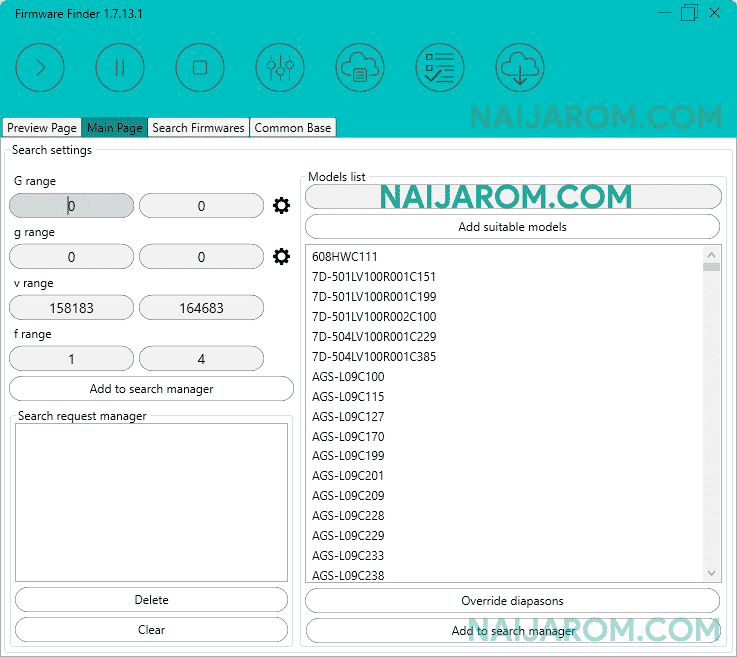
Task: Click the models list scroll up arrow
Action: pyautogui.click(x=712, y=255)
